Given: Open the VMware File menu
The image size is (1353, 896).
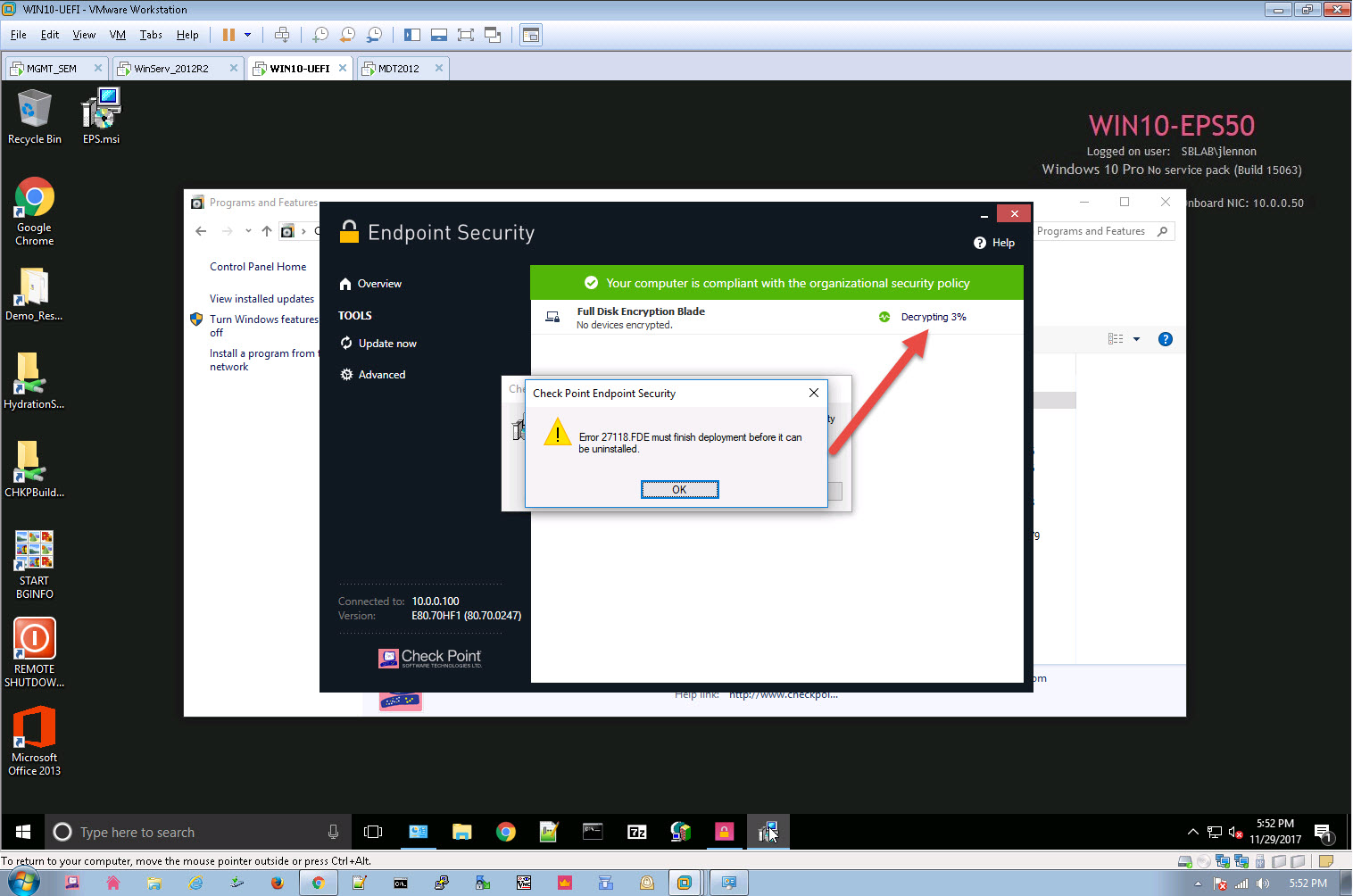Looking at the screenshot, I should pyautogui.click(x=19, y=35).
